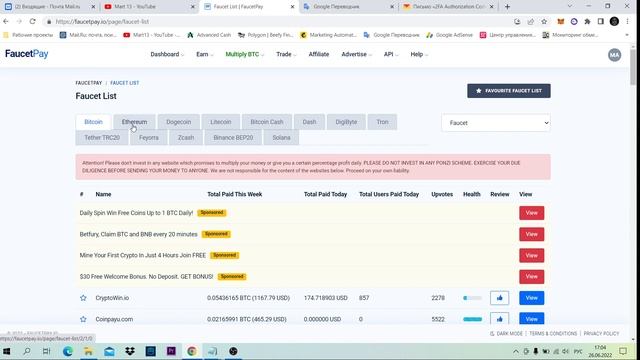The height and width of the screenshot is (360, 640).
Task: Open a new browser tab with plus
Action: pos(507,7)
